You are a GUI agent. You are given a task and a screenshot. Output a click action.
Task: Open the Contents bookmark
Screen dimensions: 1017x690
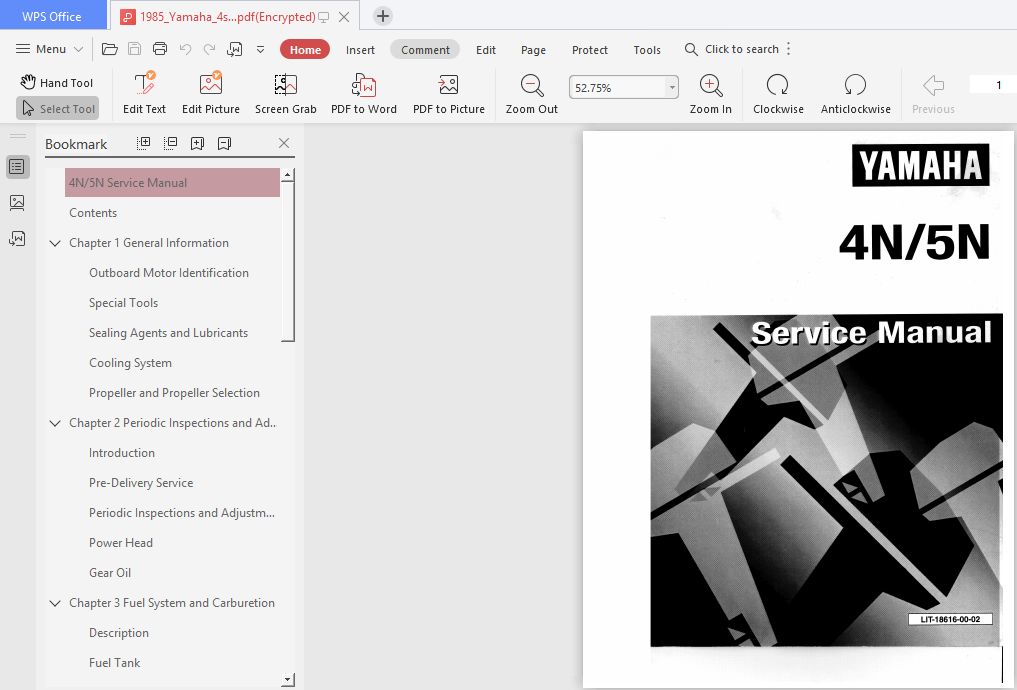[93, 213]
